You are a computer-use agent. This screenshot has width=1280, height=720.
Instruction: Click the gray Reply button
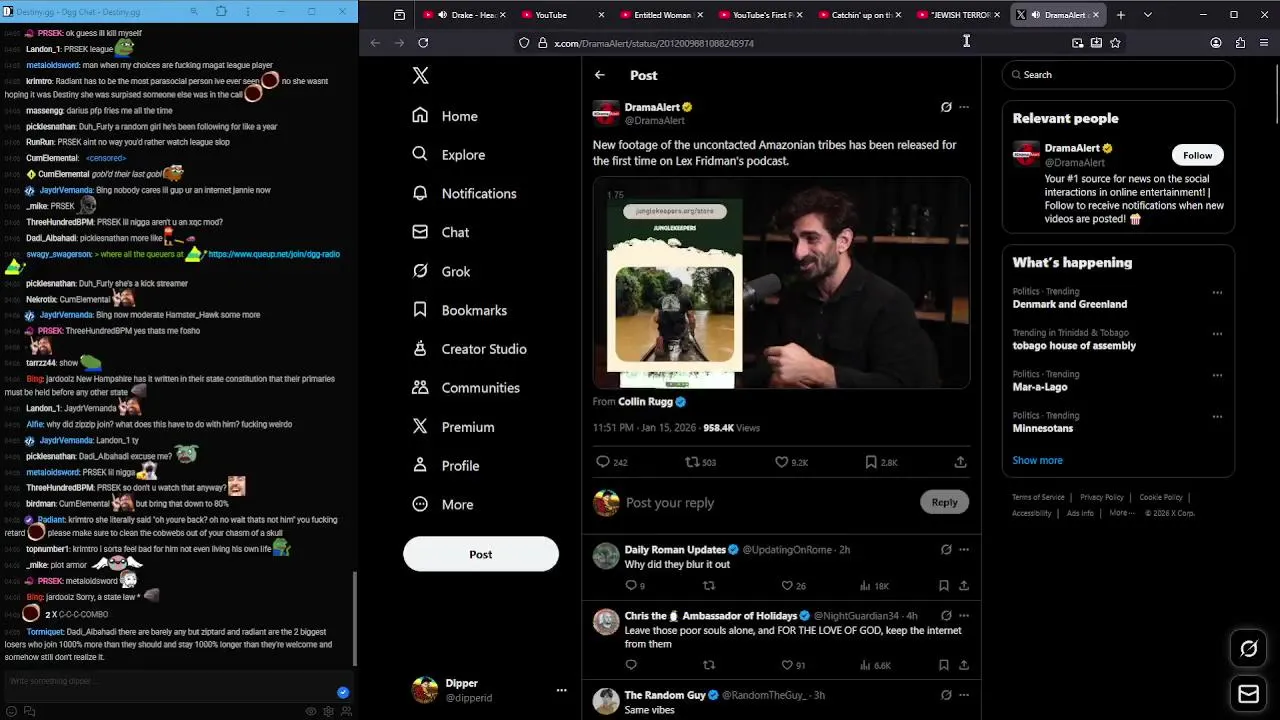[944, 502]
